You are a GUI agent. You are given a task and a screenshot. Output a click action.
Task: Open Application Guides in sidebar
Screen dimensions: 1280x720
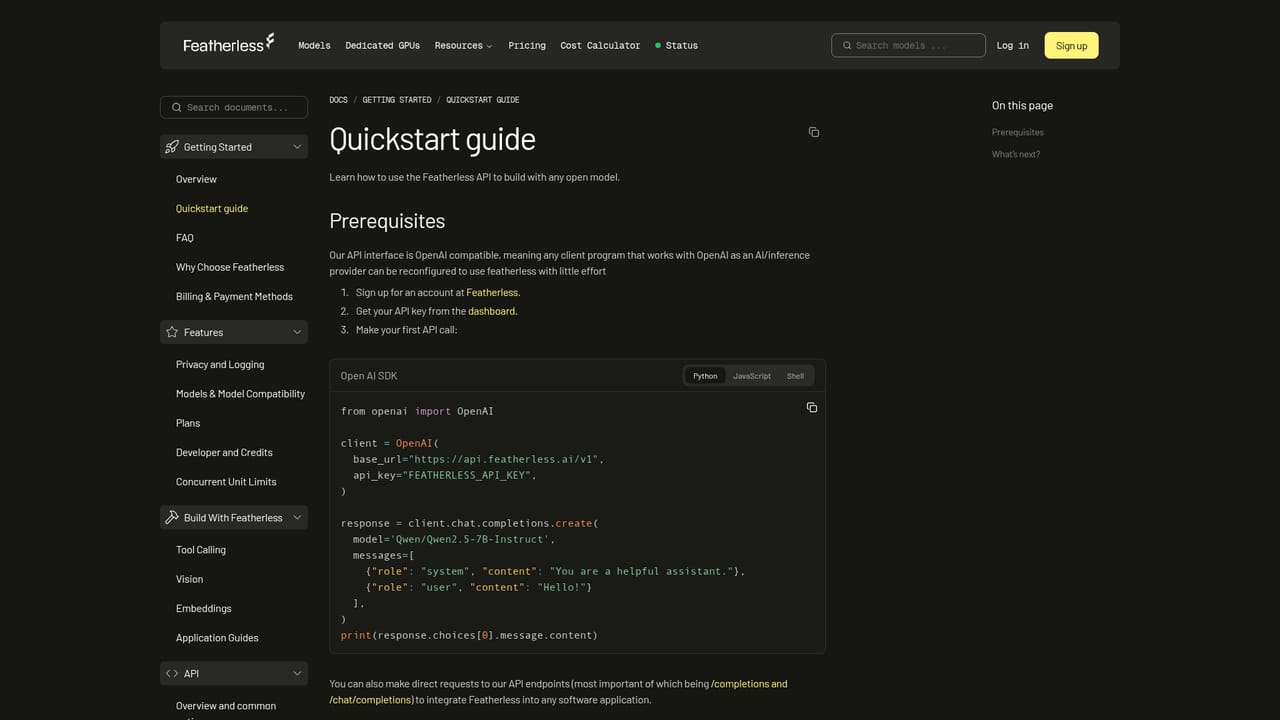[217, 638]
